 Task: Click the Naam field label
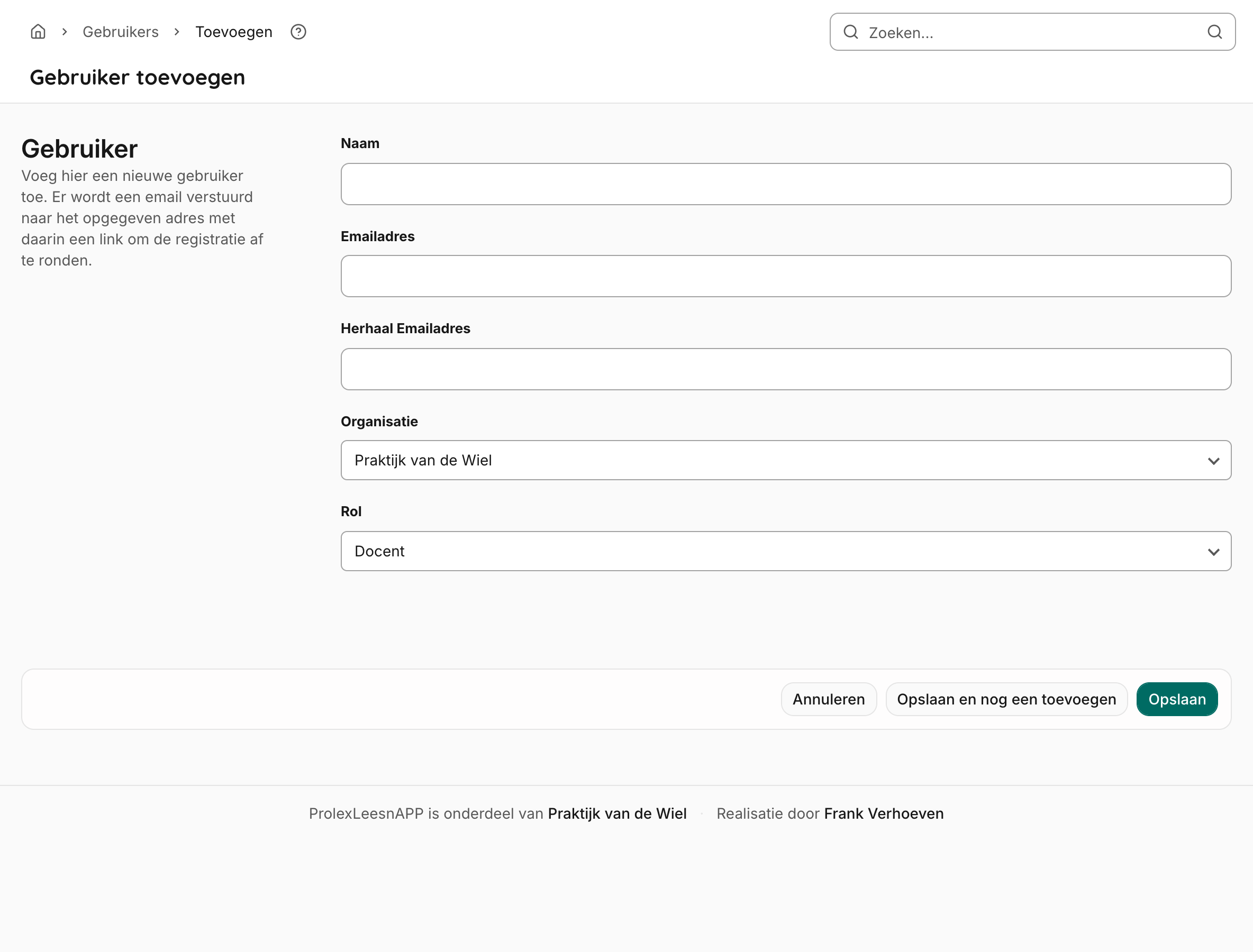coord(360,143)
